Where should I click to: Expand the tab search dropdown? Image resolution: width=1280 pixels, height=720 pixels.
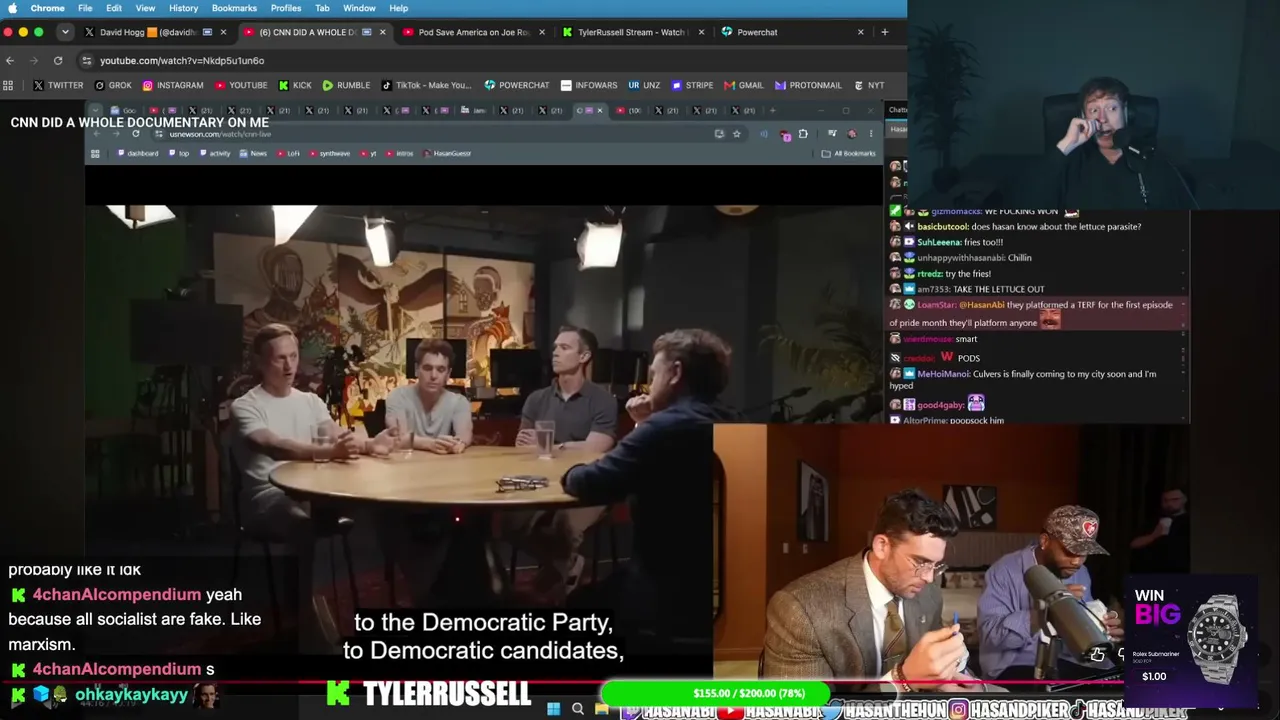(65, 32)
